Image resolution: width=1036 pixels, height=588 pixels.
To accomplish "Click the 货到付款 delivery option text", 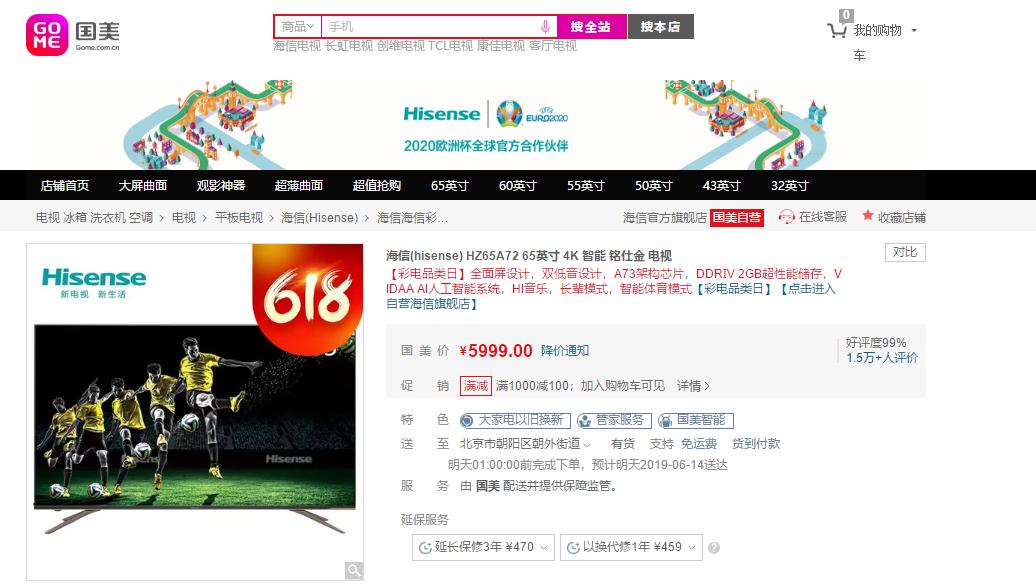I will (756, 444).
